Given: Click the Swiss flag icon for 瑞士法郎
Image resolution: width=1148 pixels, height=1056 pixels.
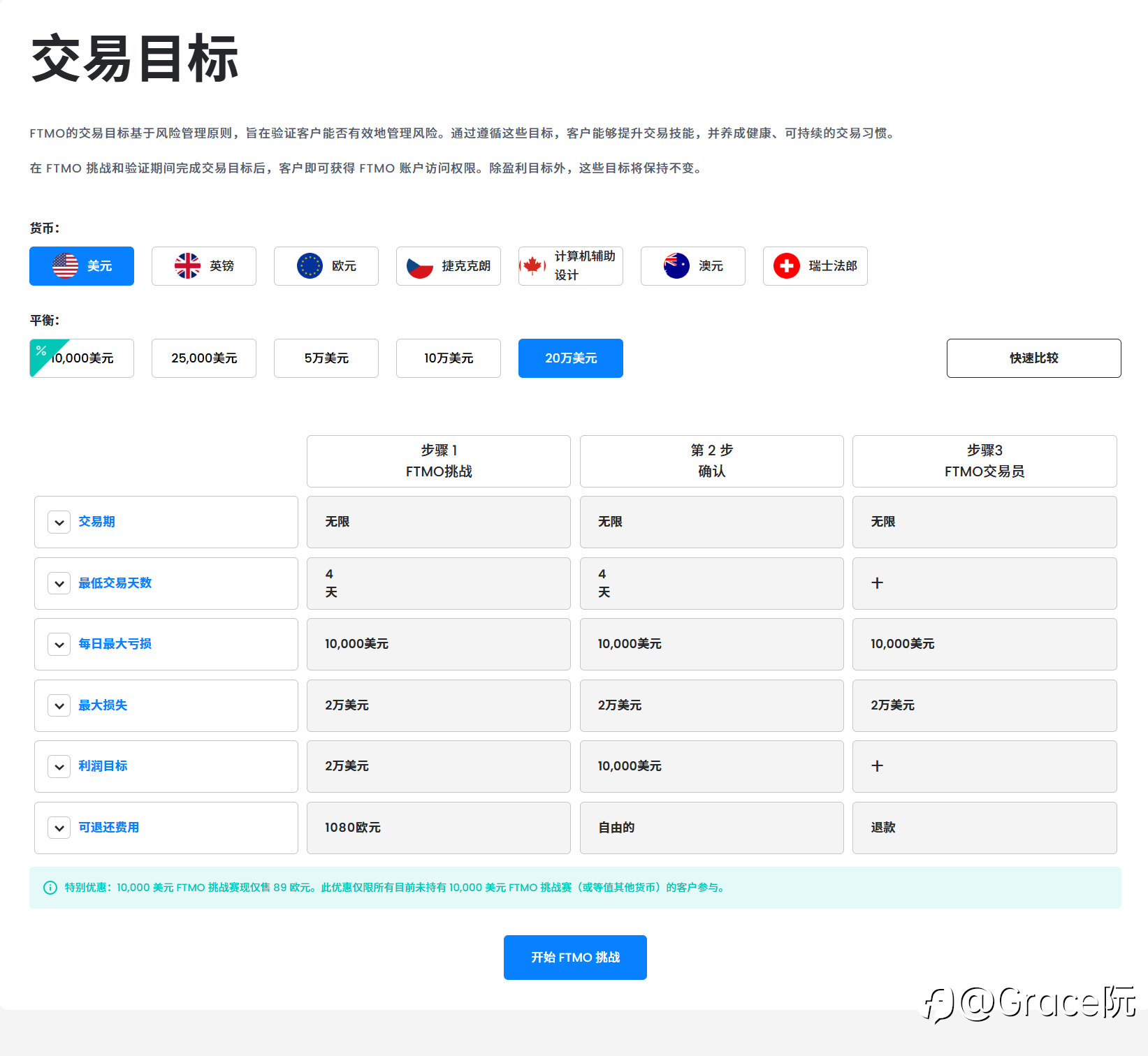Looking at the screenshot, I should [787, 266].
